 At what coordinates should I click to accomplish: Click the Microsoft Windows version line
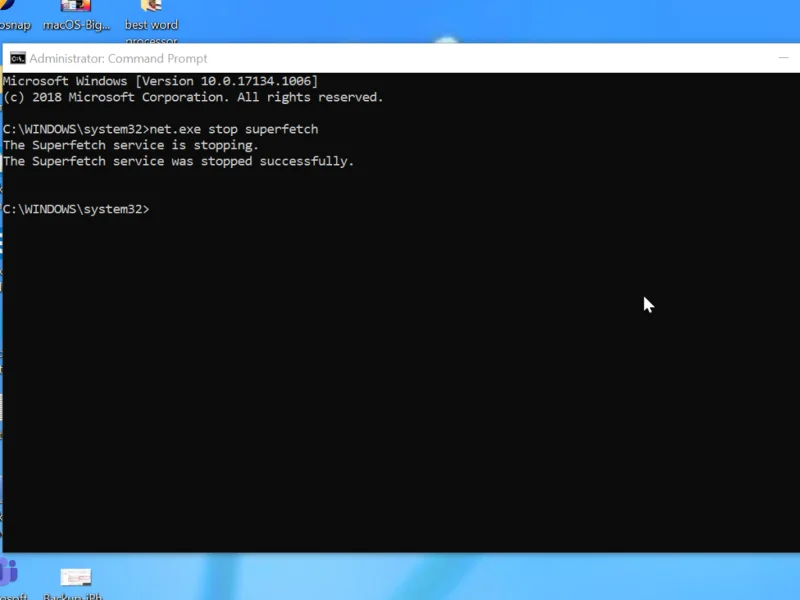(160, 81)
